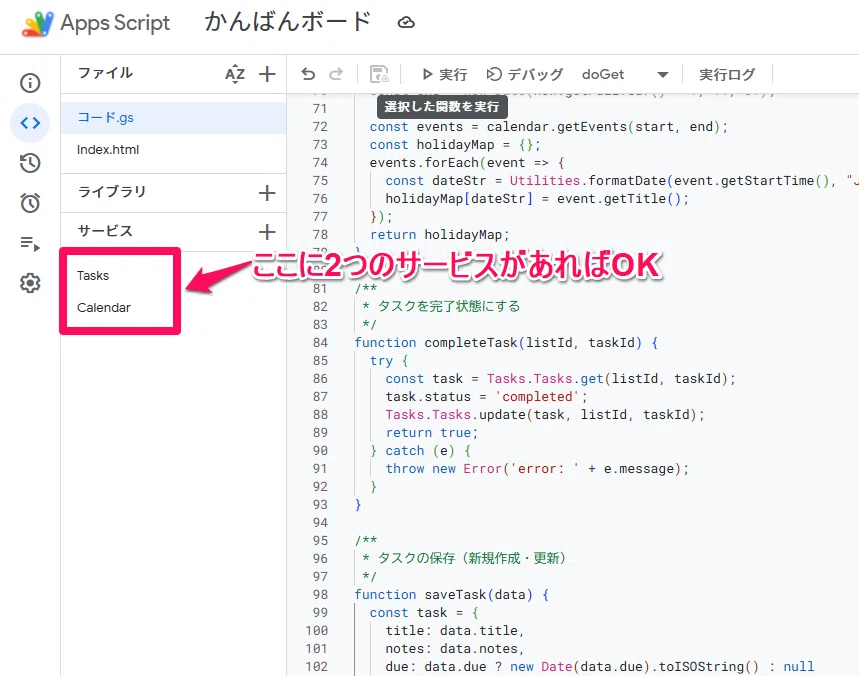Click line number 98 in gutter
This screenshot has height=676, width=859.
pyautogui.click(x=320, y=595)
